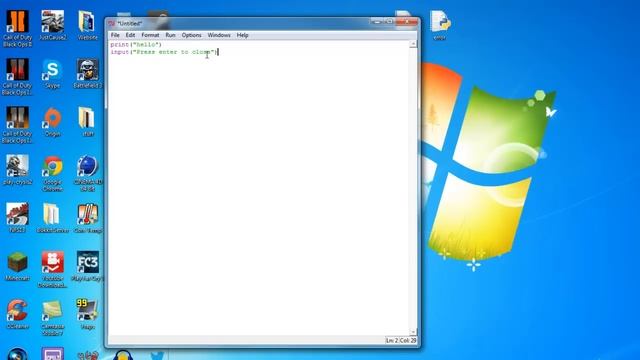Click the Ln: 2 Col: 29 status indicator
The image size is (640, 360).
pos(401,340)
